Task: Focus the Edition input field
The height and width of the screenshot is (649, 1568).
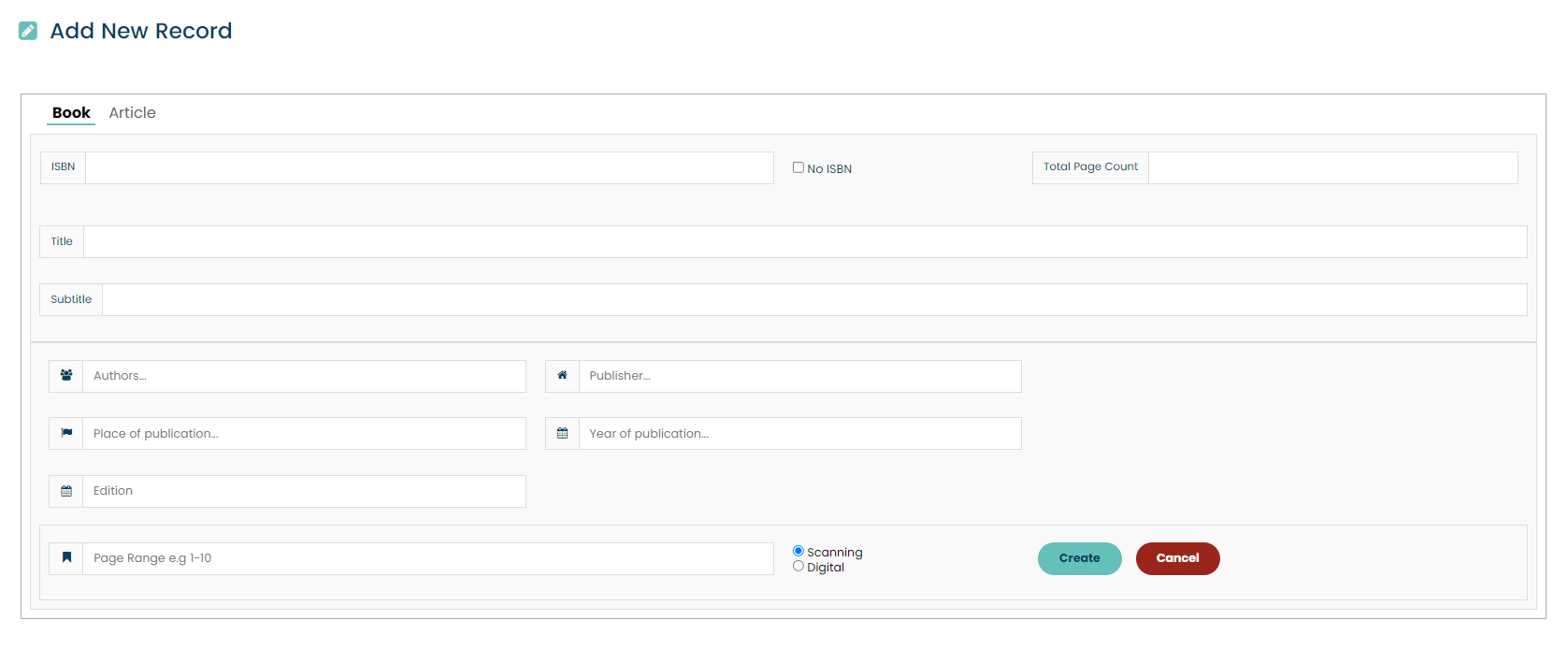Action: point(304,491)
